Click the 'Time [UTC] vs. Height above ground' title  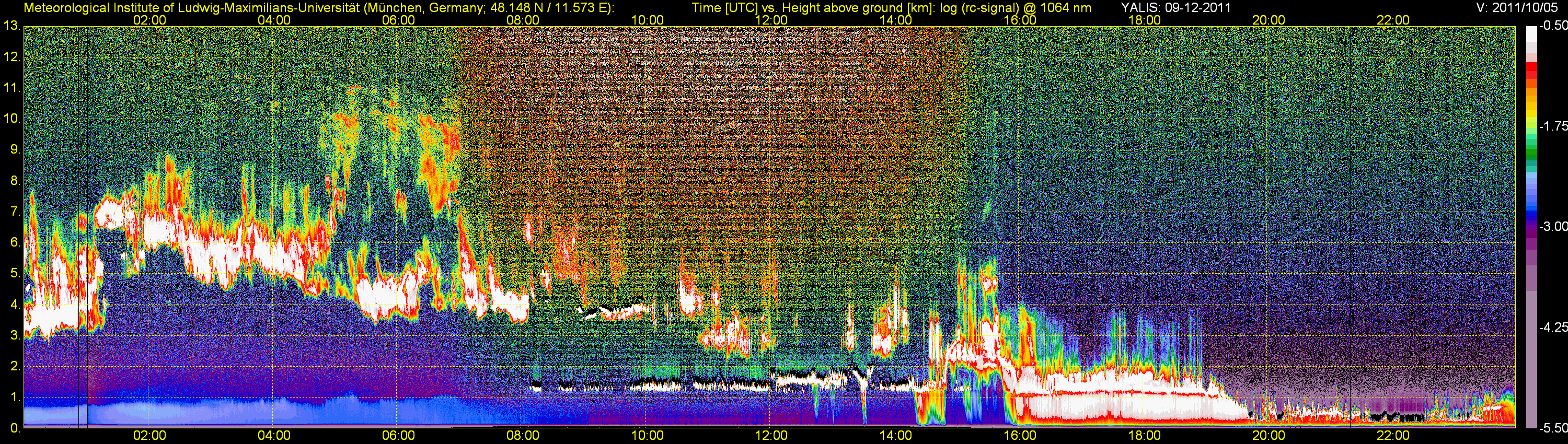[x=891, y=8]
